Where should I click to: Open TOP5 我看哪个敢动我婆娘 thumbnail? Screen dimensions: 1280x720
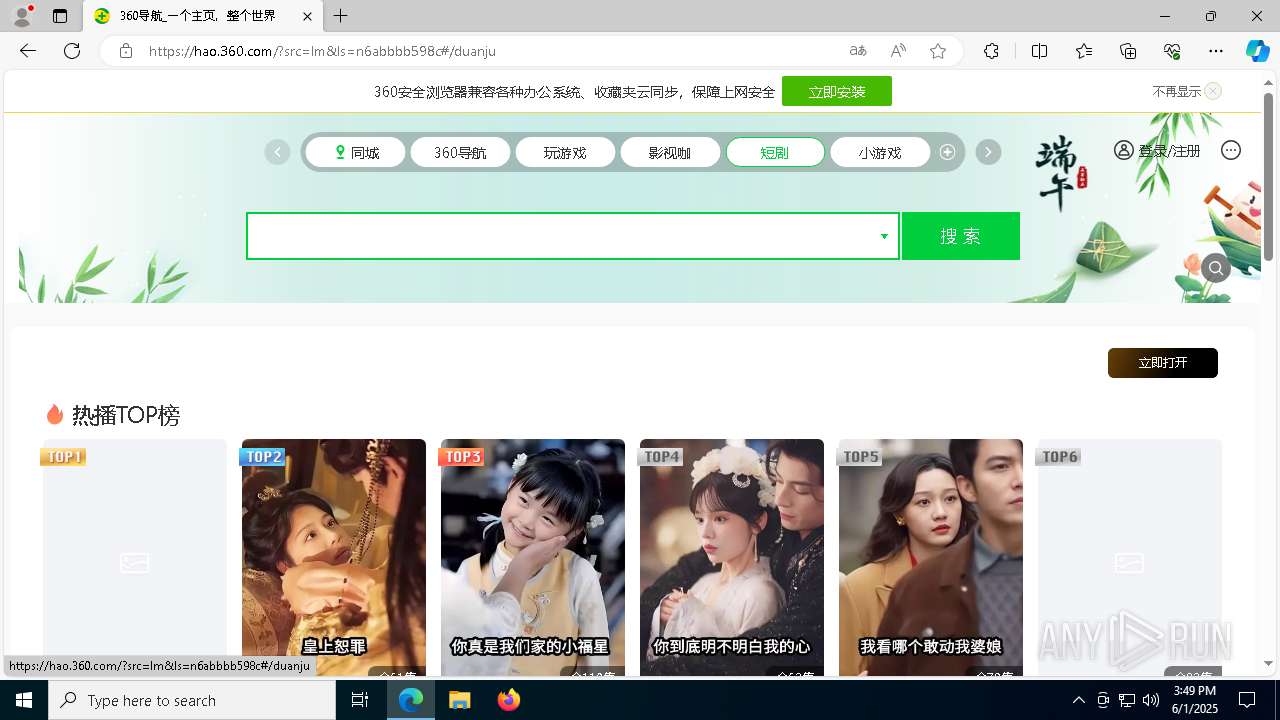click(931, 558)
